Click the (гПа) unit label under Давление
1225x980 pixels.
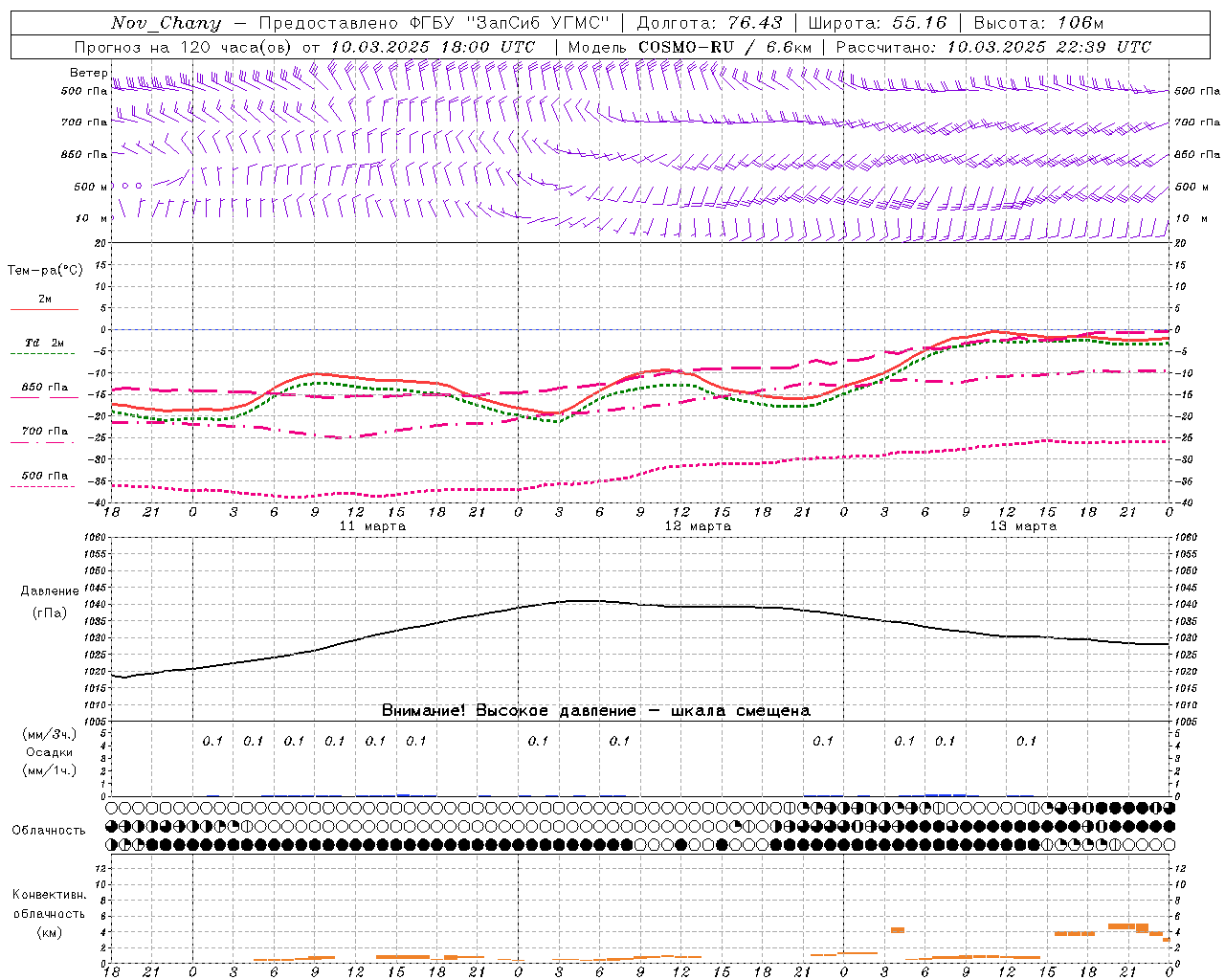[x=50, y=613]
